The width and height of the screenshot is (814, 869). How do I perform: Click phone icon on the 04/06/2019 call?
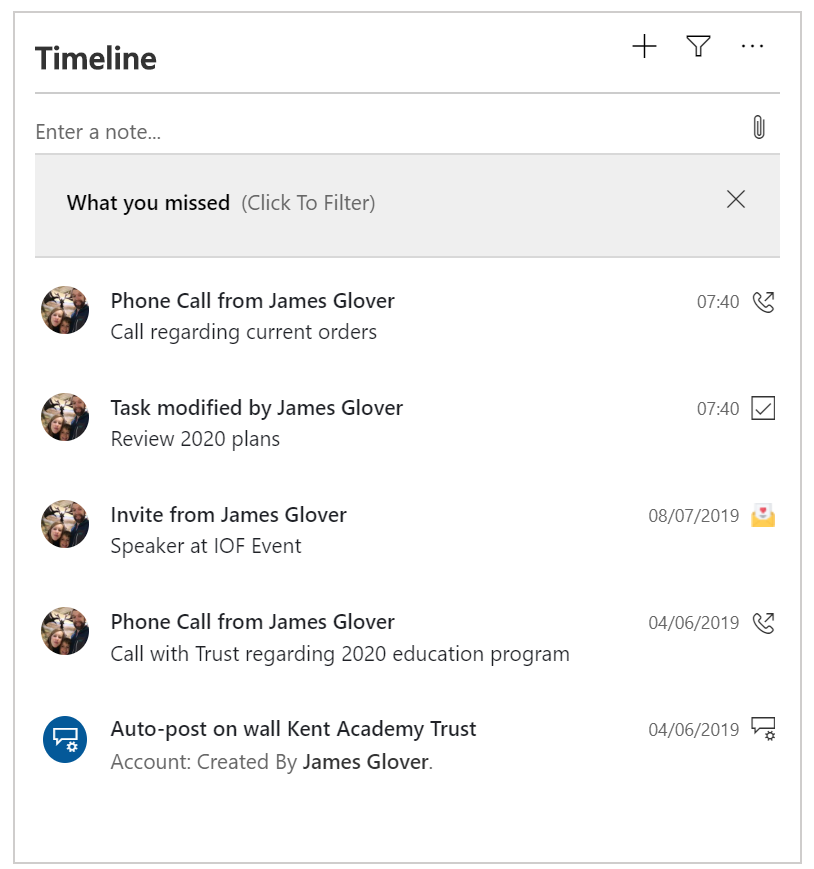click(764, 623)
